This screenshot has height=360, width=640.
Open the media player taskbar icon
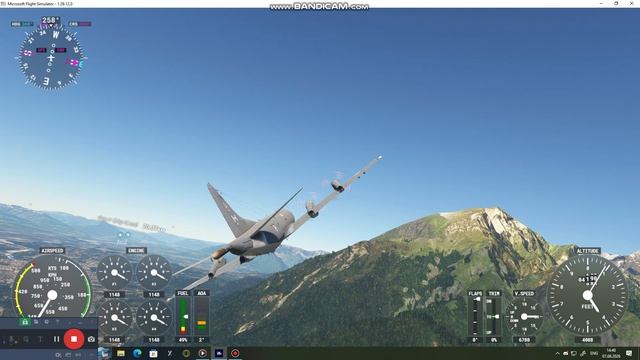coord(202,353)
